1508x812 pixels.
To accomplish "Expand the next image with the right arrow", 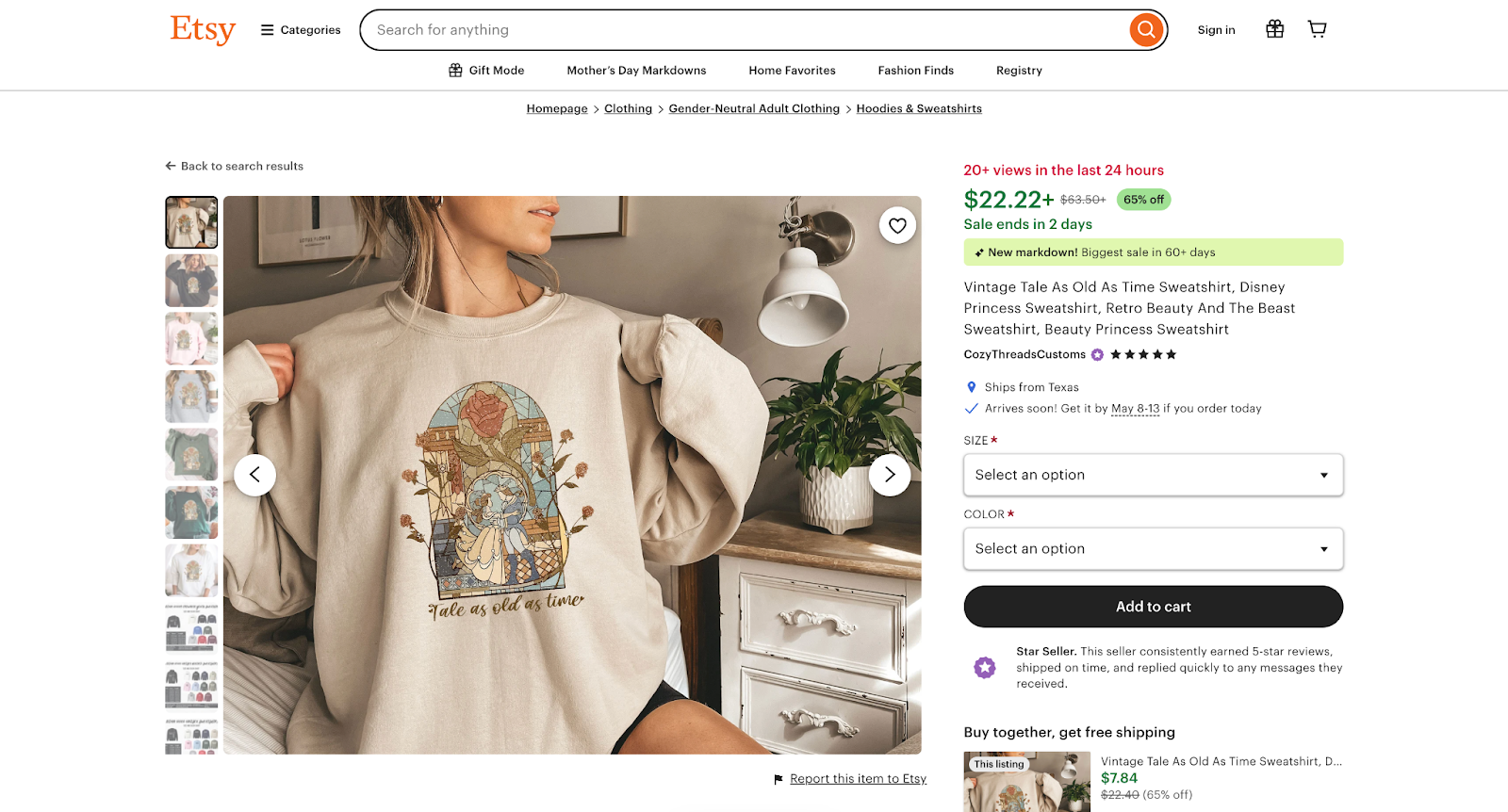I will [x=889, y=474].
